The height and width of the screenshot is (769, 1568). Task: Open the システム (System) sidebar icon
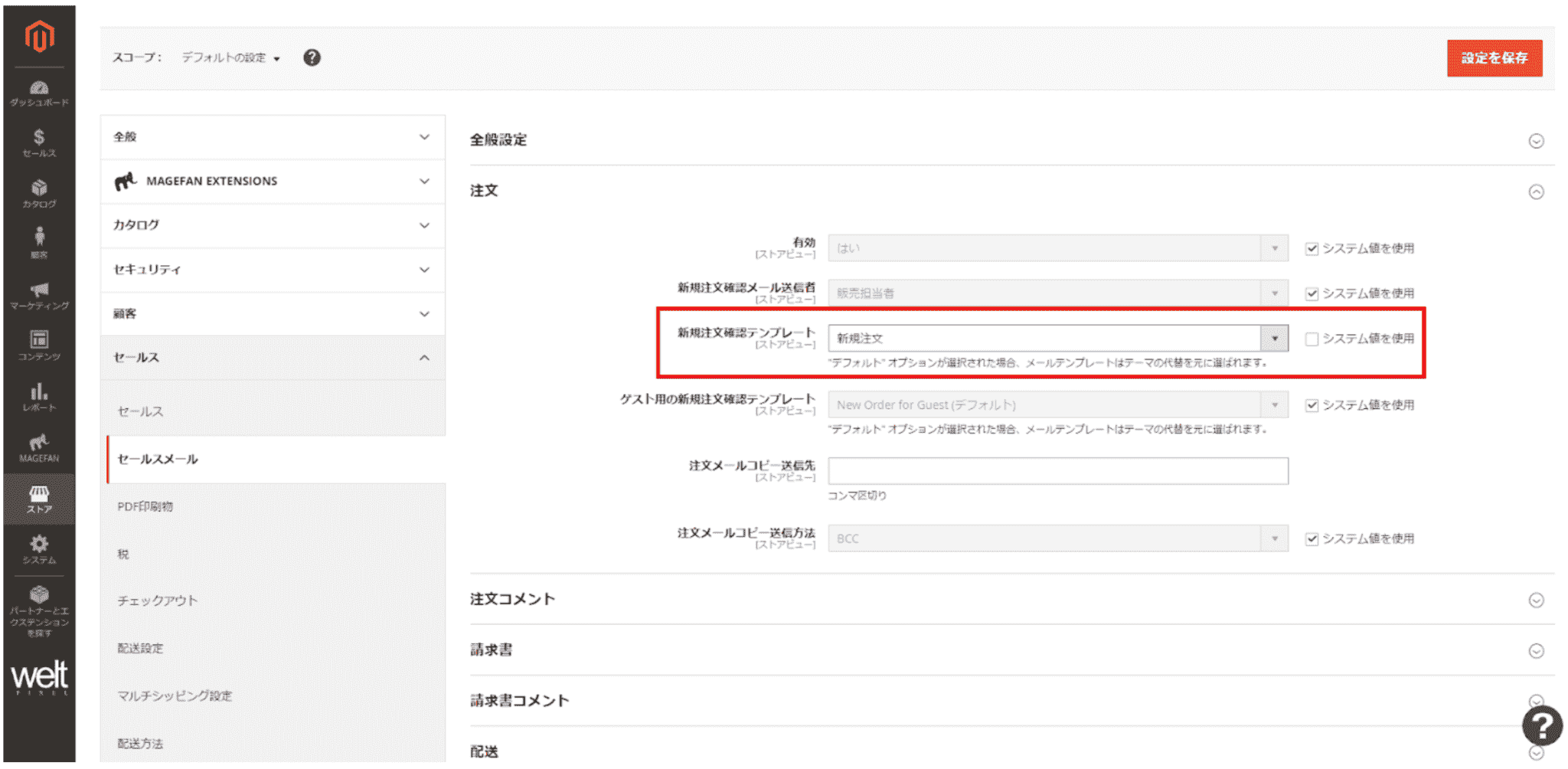tap(39, 548)
